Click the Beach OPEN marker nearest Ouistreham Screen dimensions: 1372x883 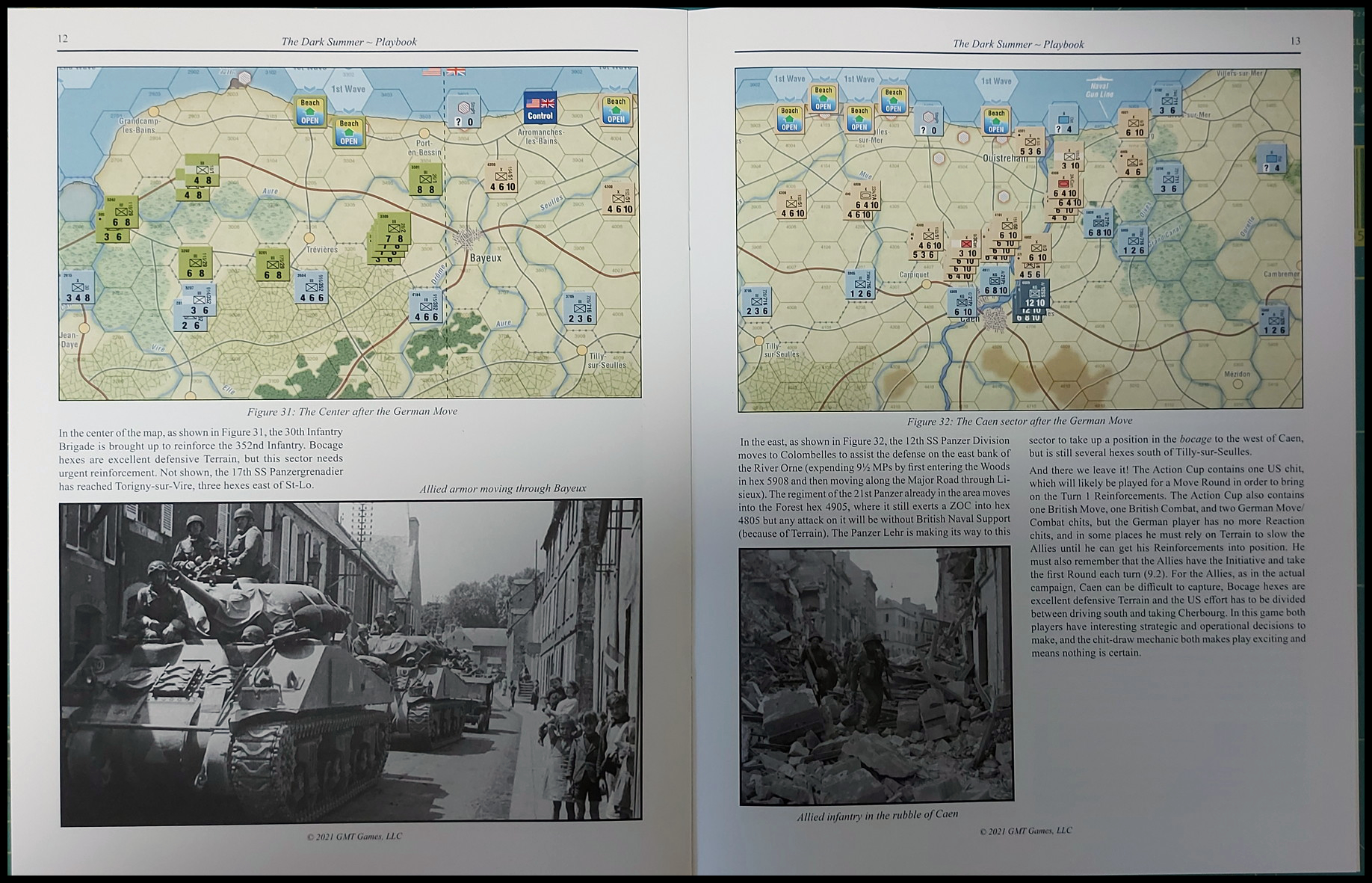click(996, 120)
